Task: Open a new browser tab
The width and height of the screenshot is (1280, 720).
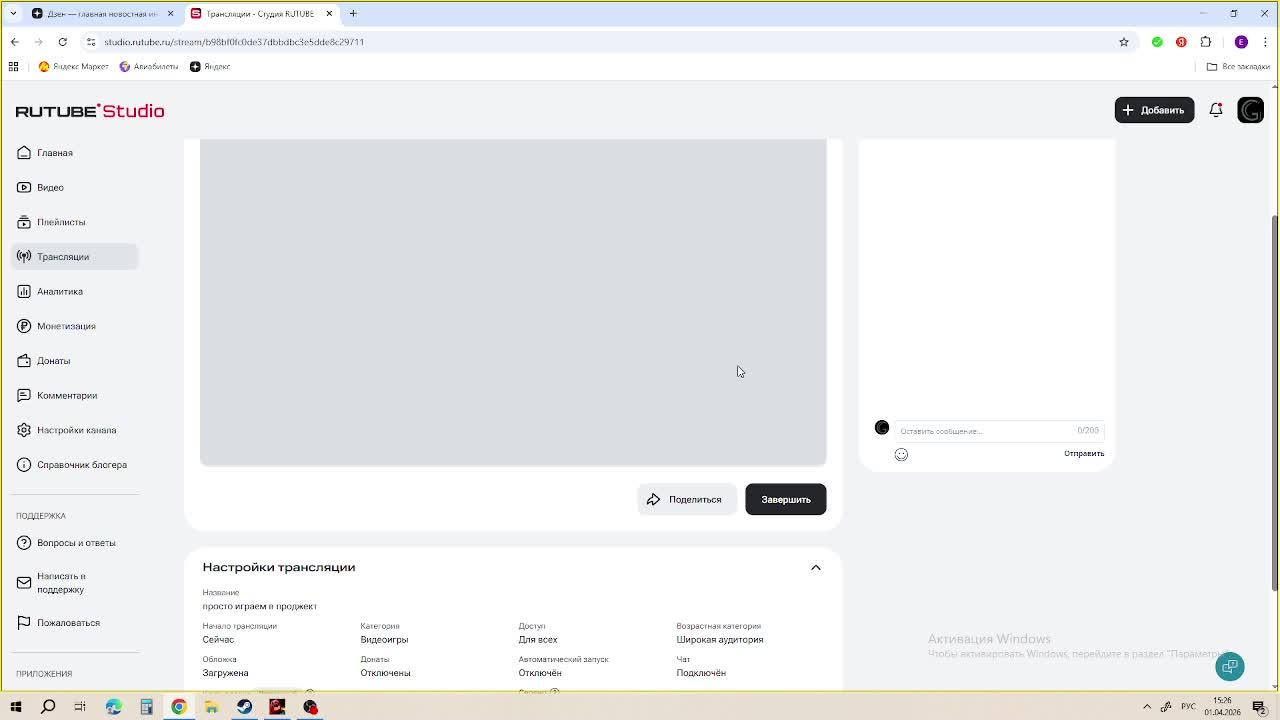Action: pos(353,13)
